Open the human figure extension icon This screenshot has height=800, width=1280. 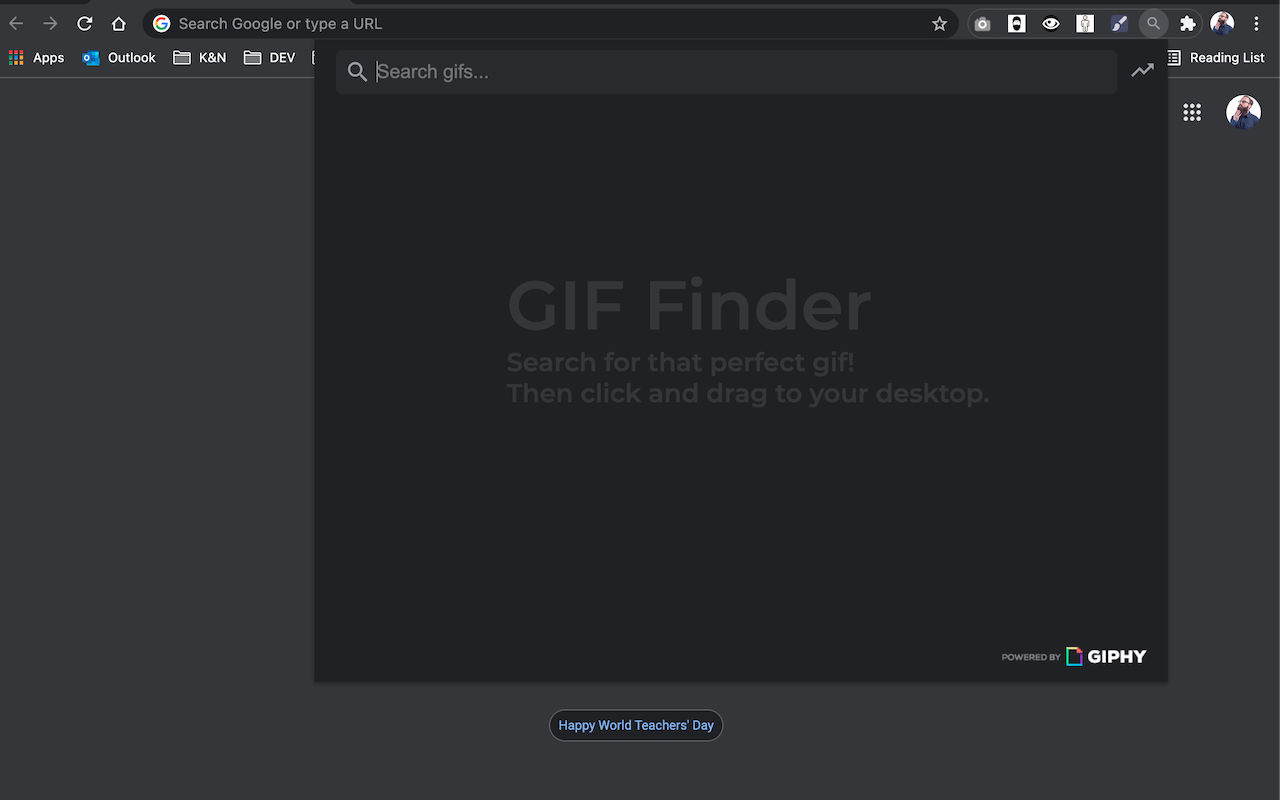(x=1085, y=23)
